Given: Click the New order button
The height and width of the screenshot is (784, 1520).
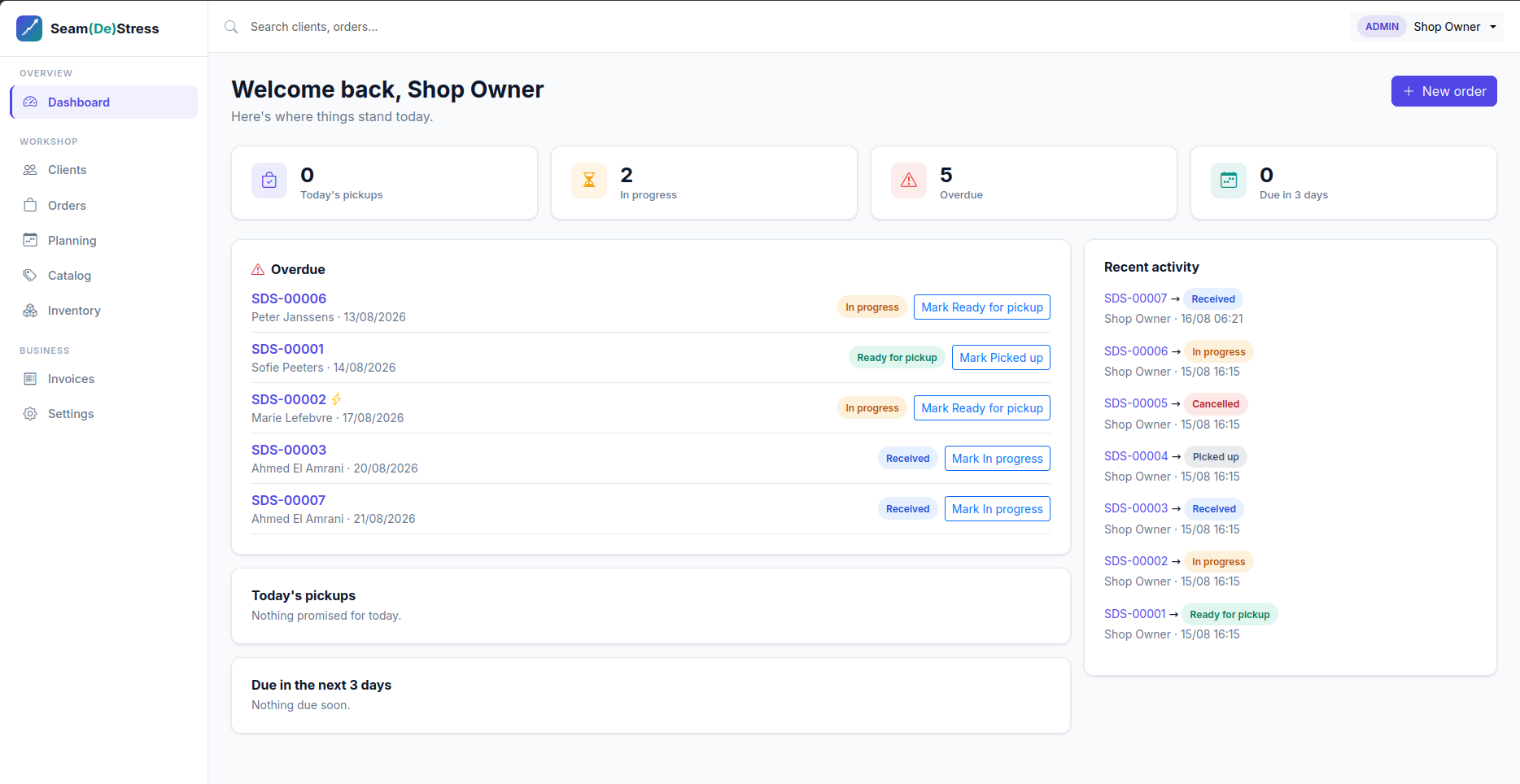Looking at the screenshot, I should [x=1444, y=91].
